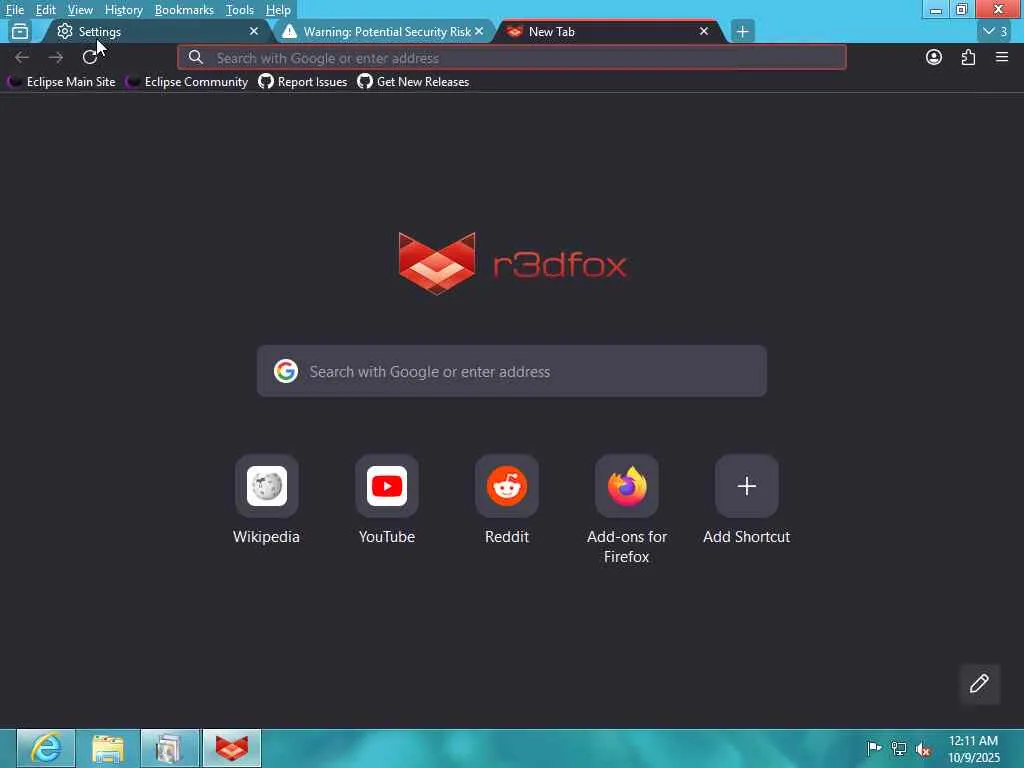Click the Add Shortcut plus tile
This screenshot has height=768, width=1024.
[x=746, y=486]
